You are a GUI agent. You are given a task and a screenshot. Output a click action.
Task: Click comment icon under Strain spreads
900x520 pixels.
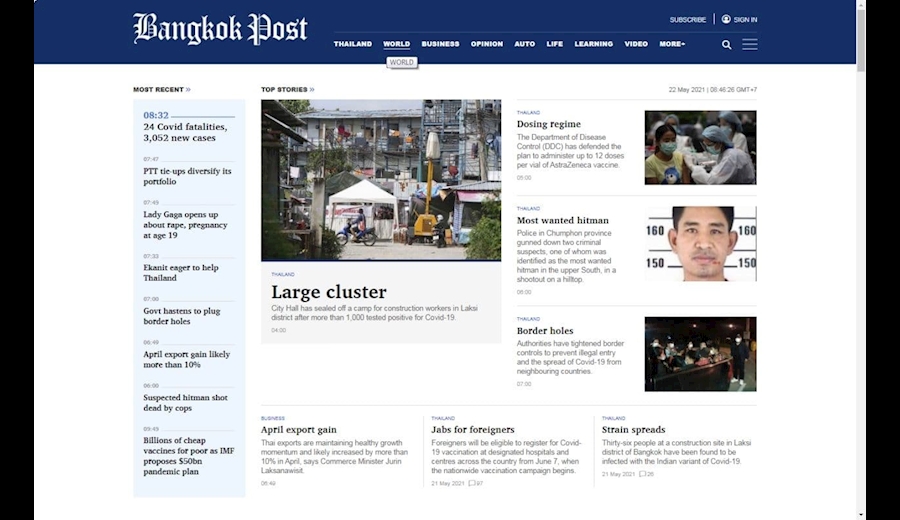[x=642, y=474]
